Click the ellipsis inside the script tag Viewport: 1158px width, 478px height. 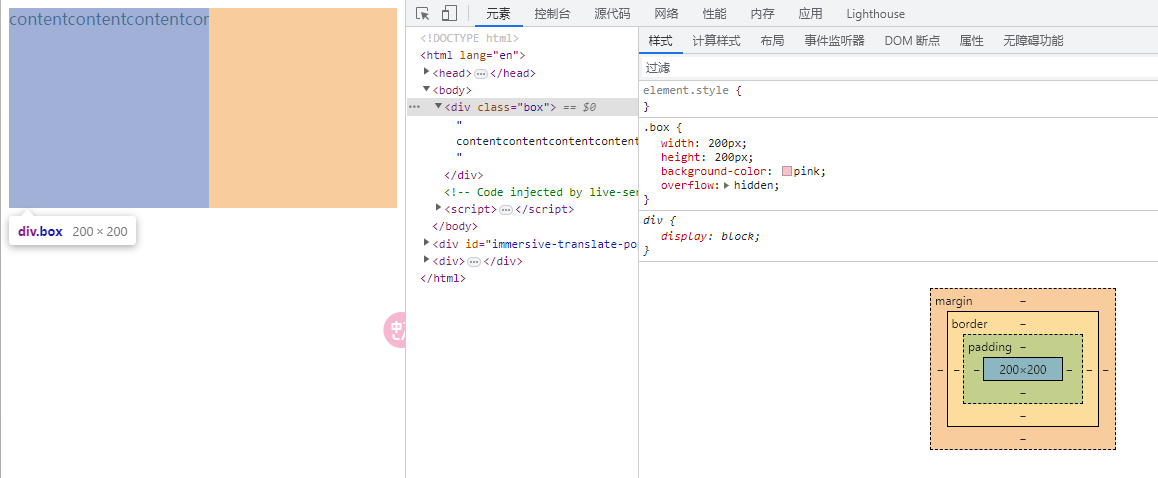coord(506,209)
